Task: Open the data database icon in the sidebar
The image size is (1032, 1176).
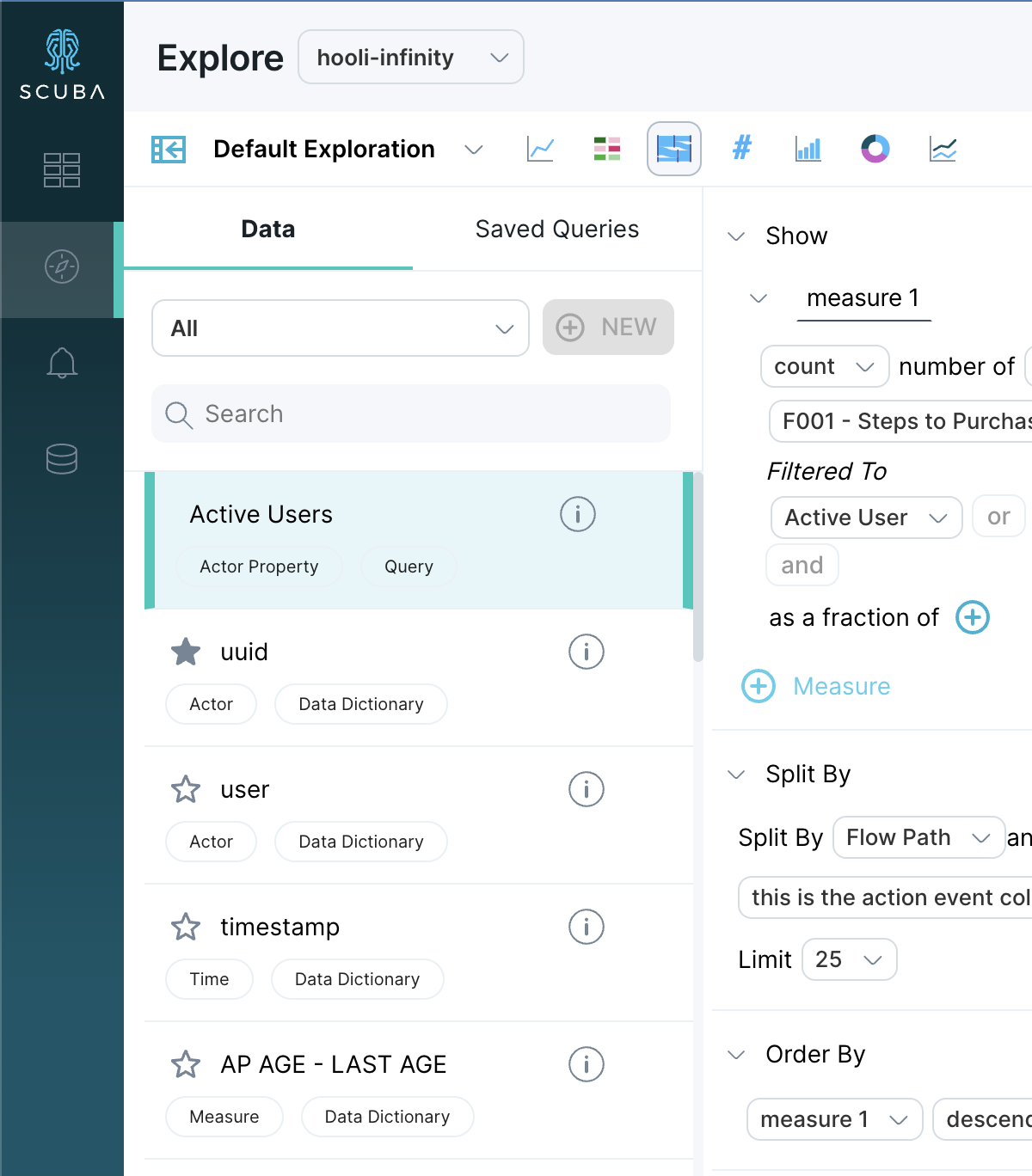Action: pyautogui.click(x=62, y=459)
